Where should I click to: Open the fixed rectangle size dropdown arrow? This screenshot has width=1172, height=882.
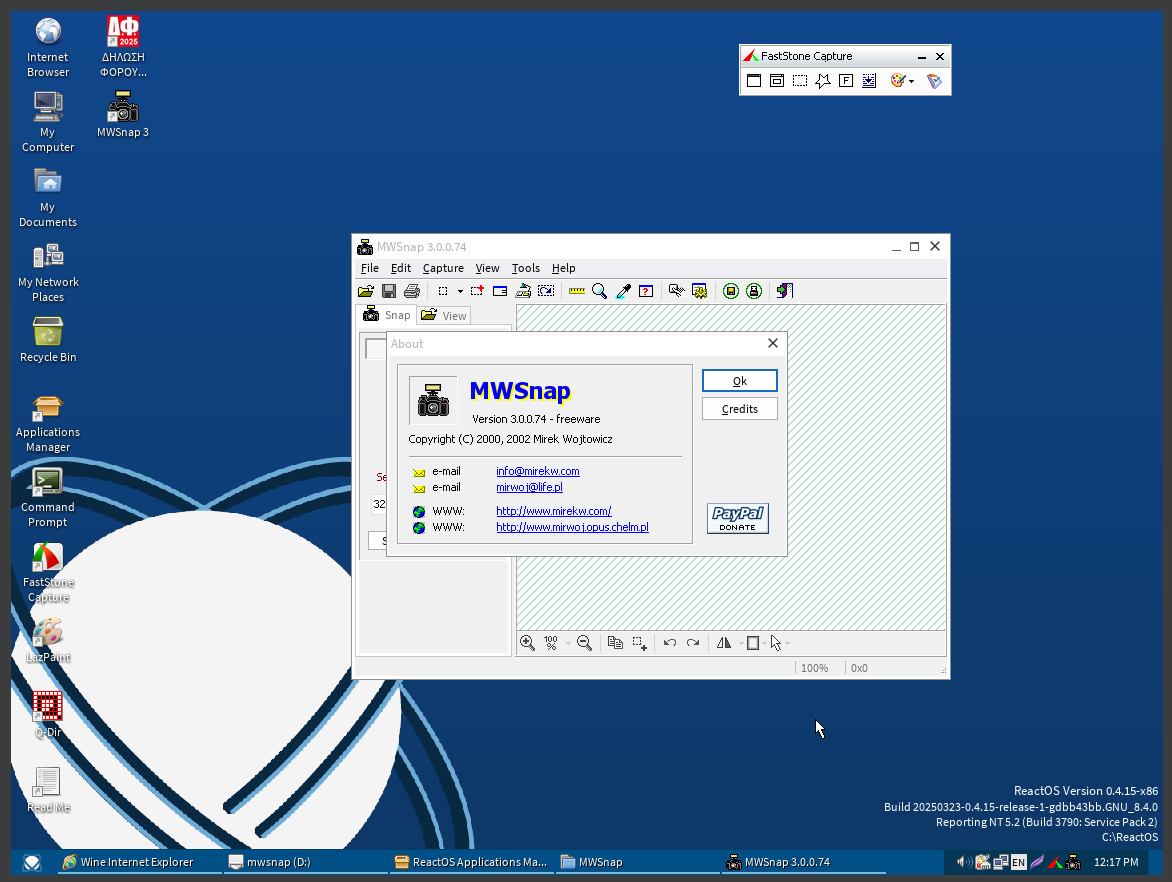click(460, 291)
